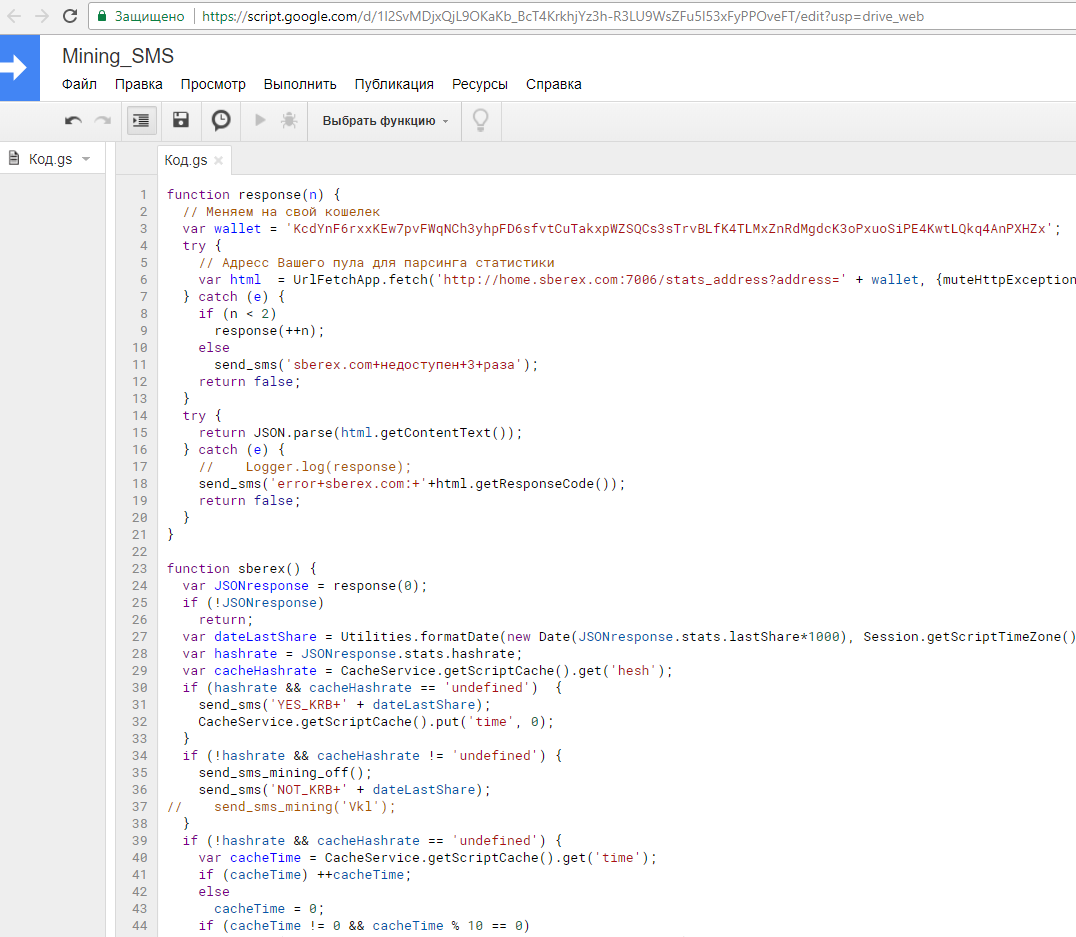The width and height of the screenshot is (1076, 937).
Task: Click the 'NOT_KRB+' string on line 36
Action: click(x=309, y=789)
